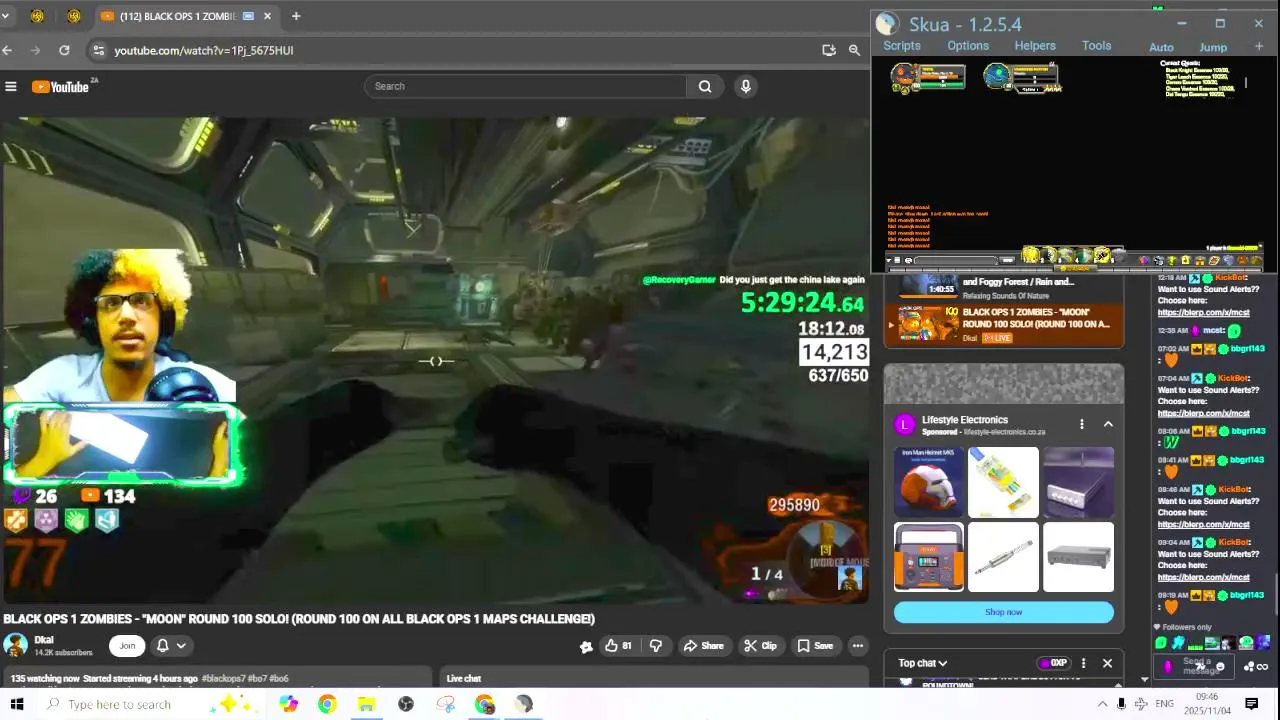Open the YouTube hamburger guide menu
Screen dimensions: 1280x720
[x=11, y=87]
